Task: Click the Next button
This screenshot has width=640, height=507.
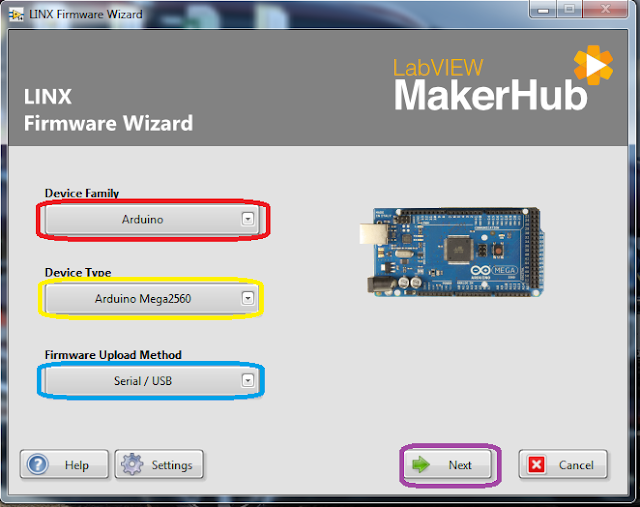Action: [449, 465]
